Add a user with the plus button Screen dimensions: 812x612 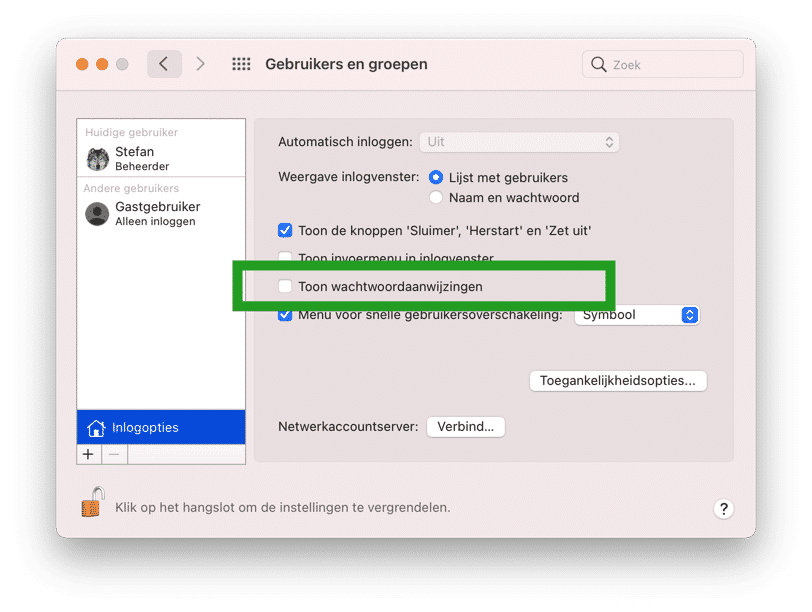[x=89, y=454]
